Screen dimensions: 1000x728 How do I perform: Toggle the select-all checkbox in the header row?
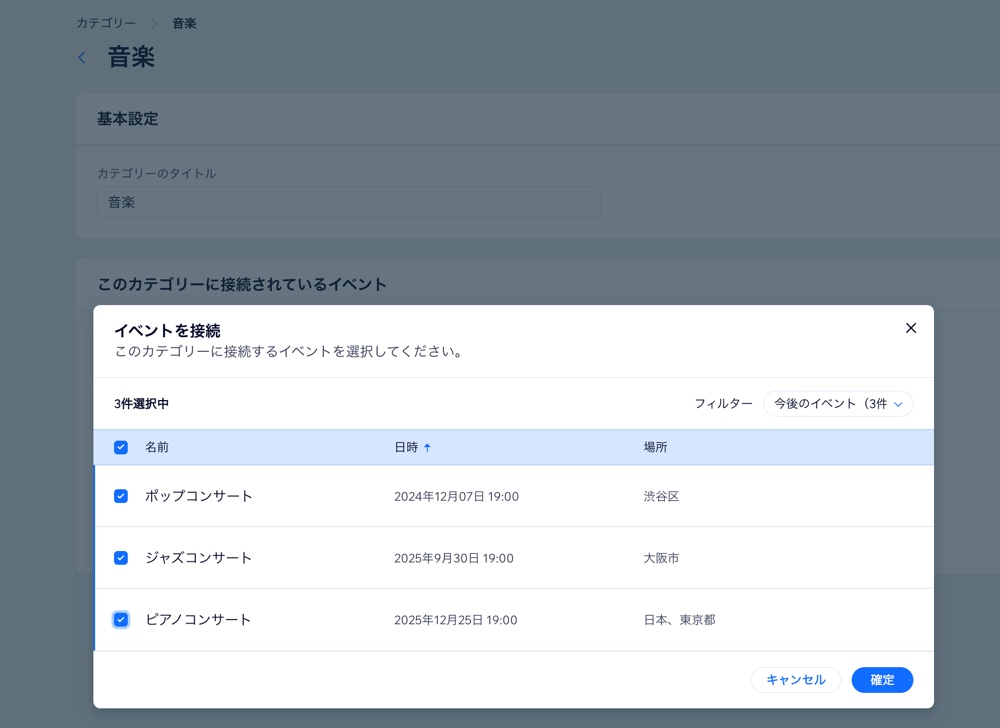coord(121,447)
